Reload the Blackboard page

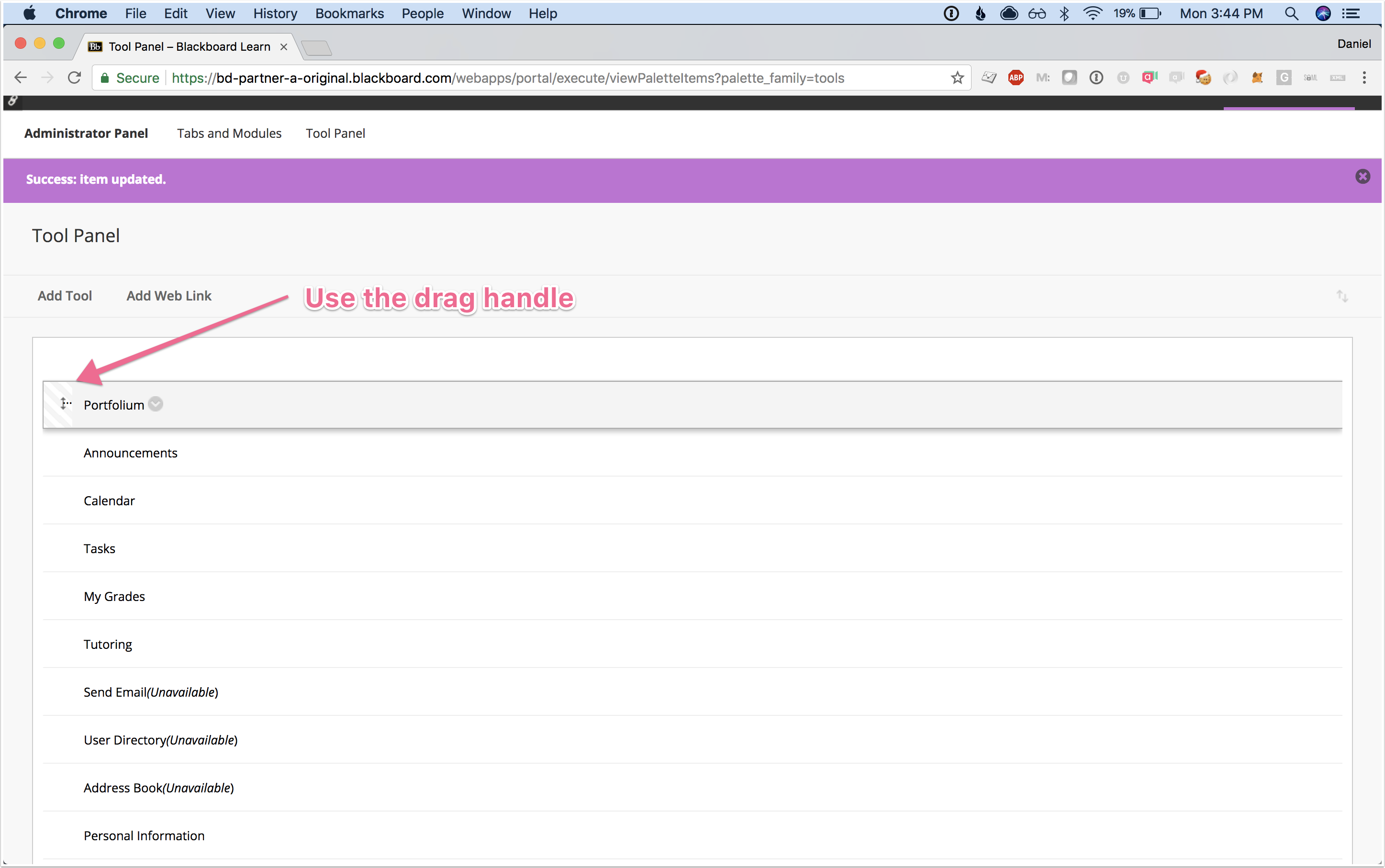pyautogui.click(x=74, y=78)
